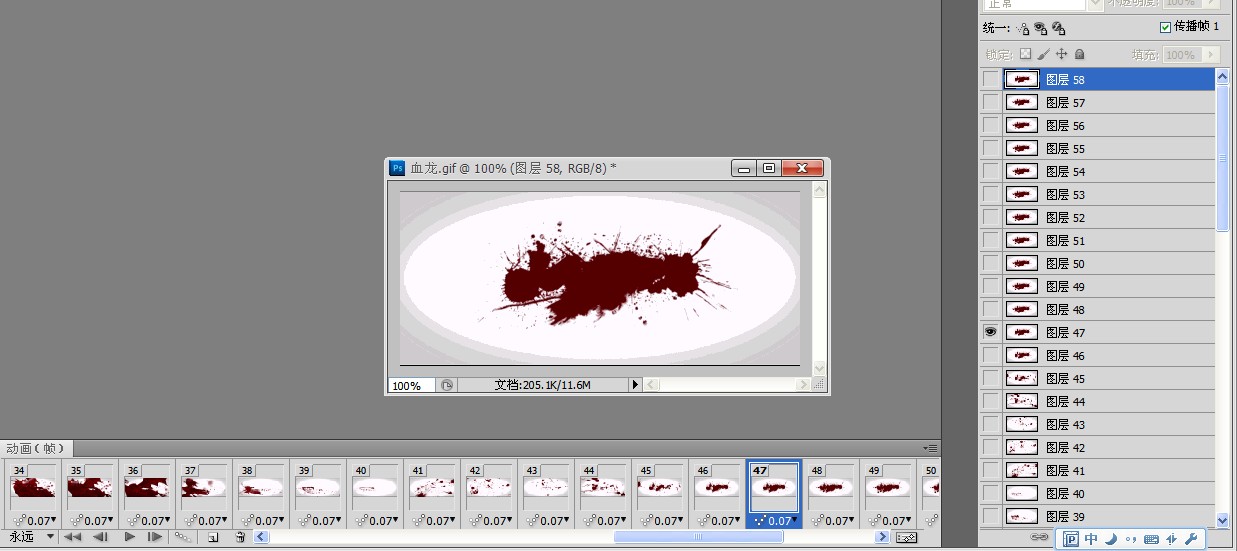This screenshot has width=1237, height=551.
Task: Click the unify layer style icon
Action: [x=1059, y=28]
